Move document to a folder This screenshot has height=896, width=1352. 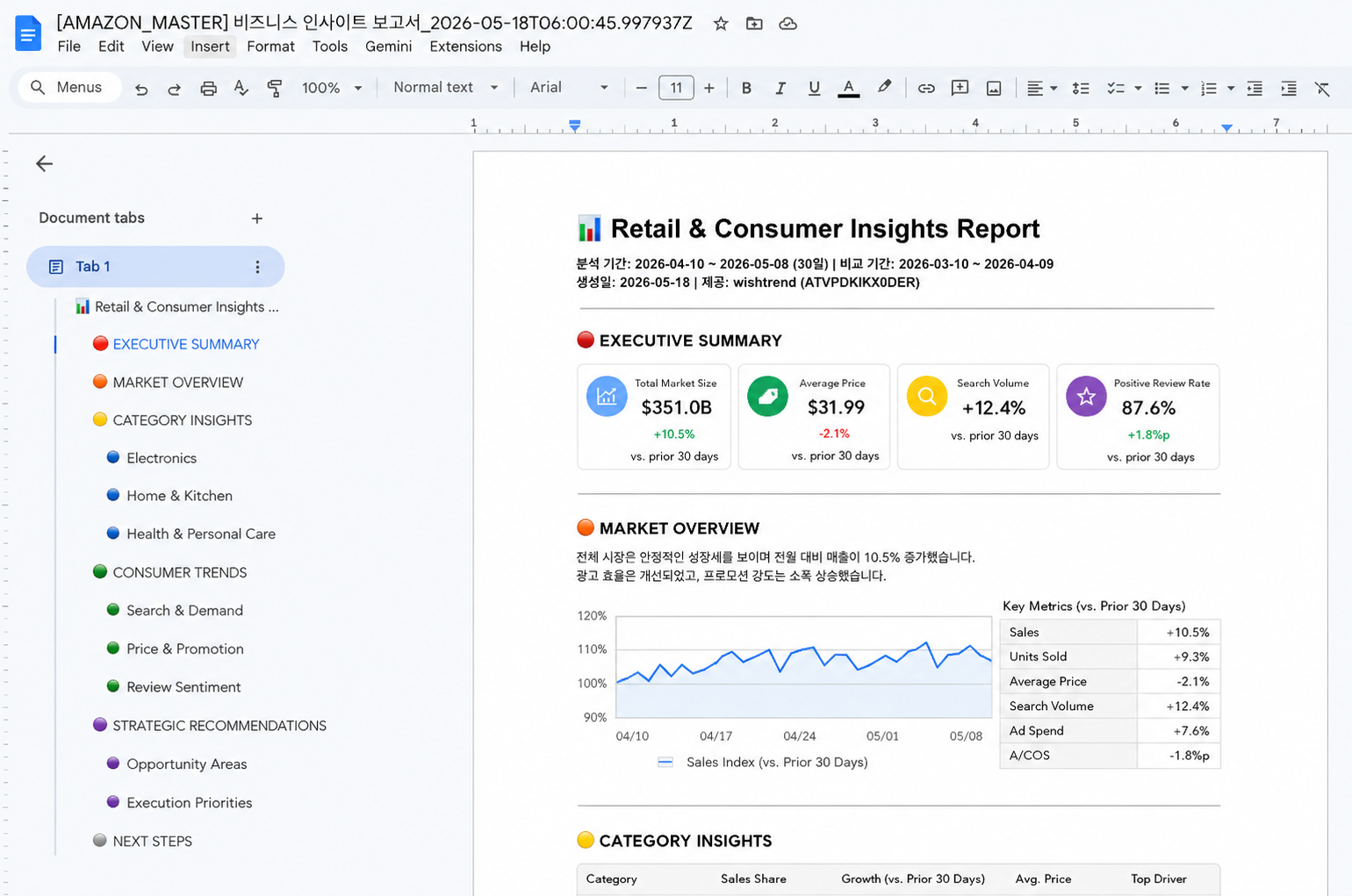754,24
